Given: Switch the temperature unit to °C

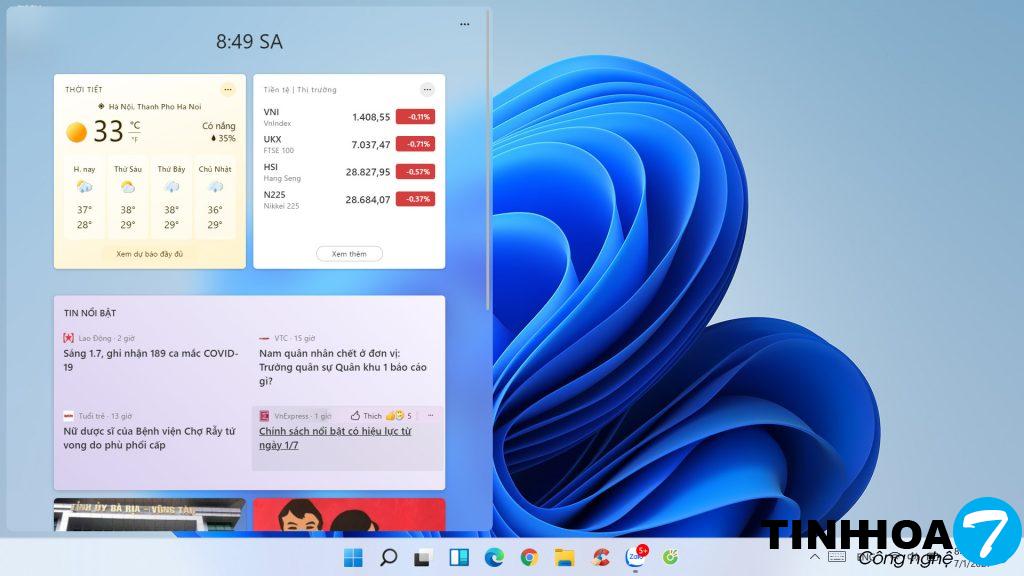Looking at the screenshot, I should (134, 125).
